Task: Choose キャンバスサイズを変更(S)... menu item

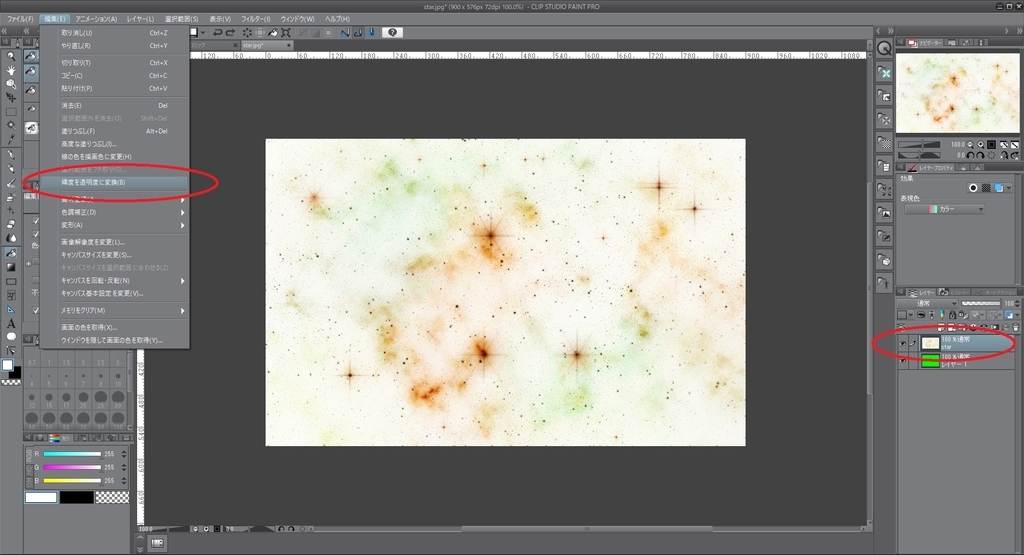Action: coord(115,255)
